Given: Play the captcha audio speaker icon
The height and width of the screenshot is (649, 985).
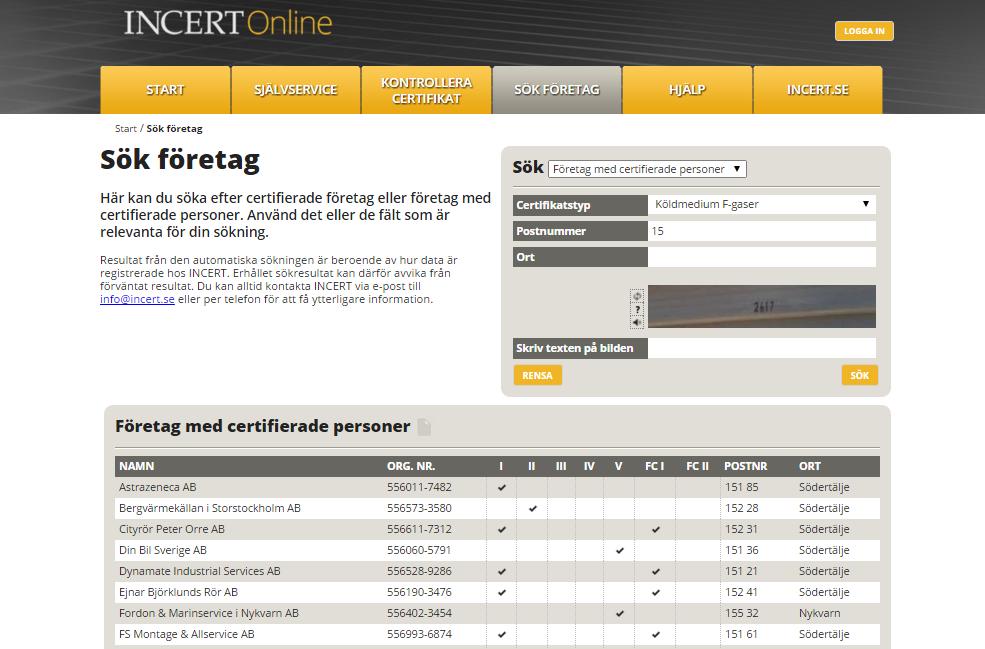Looking at the screenshot, I should [x=637, y=322].
